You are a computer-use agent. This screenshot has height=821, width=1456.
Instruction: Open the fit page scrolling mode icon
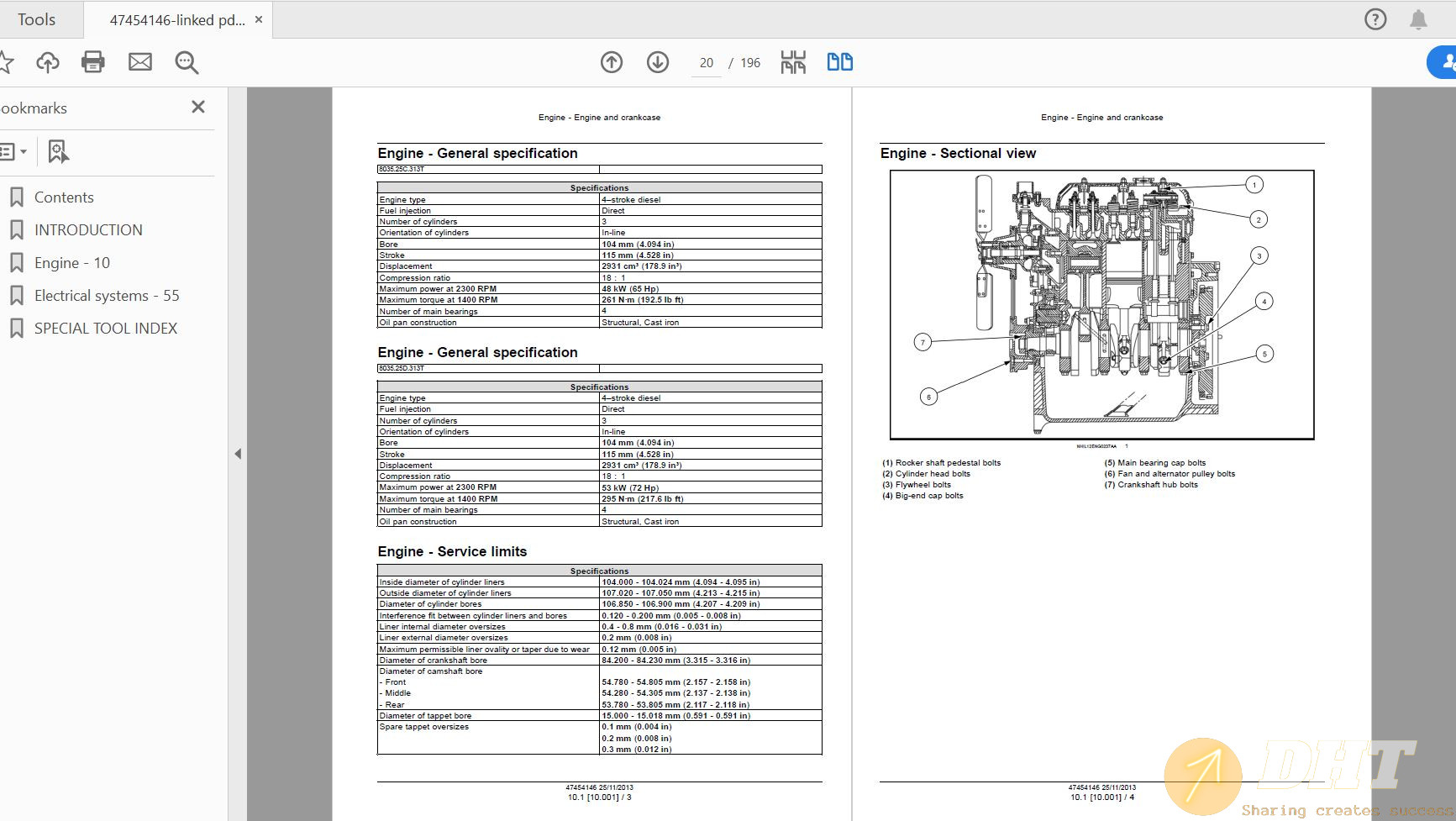point(793,62)
